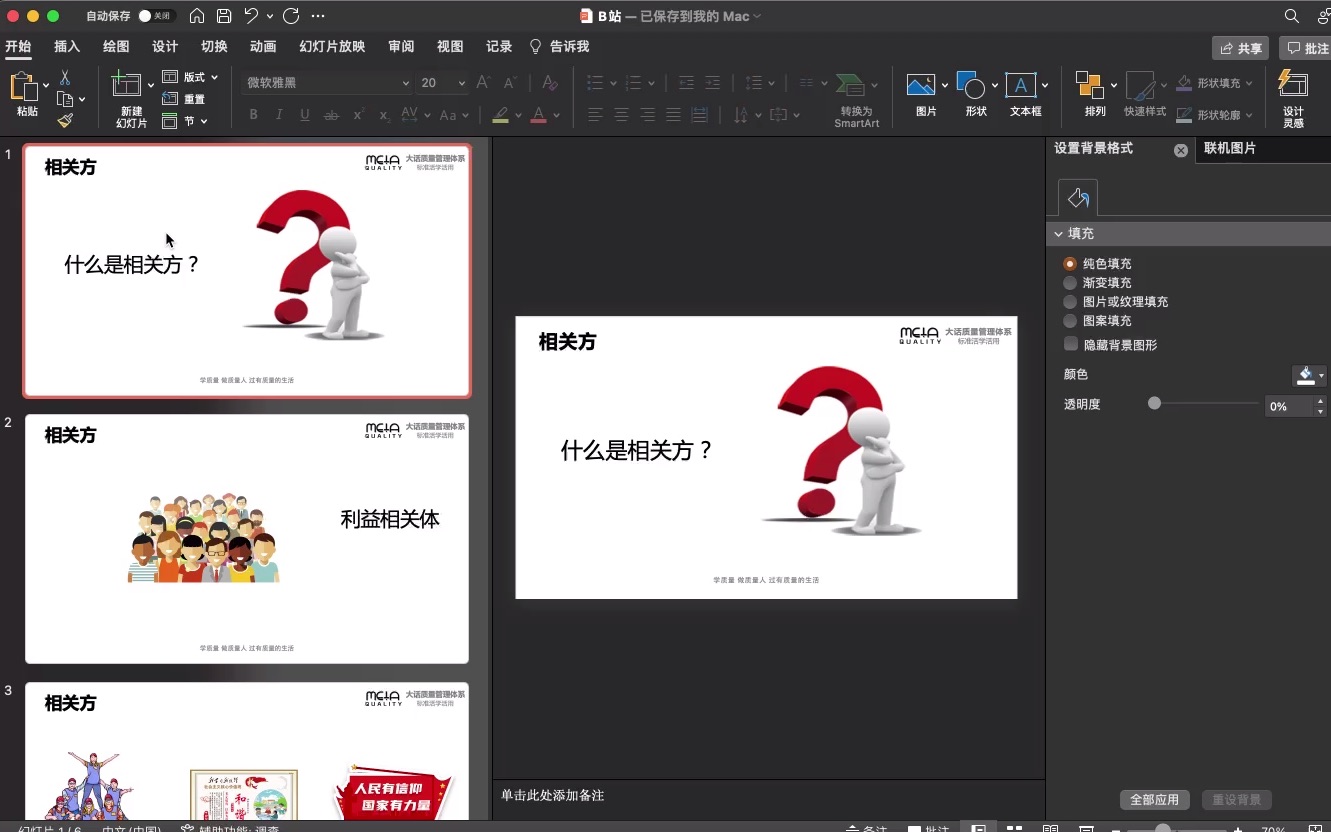Open Search with the magnifier icon

[x=1292, y=16]
